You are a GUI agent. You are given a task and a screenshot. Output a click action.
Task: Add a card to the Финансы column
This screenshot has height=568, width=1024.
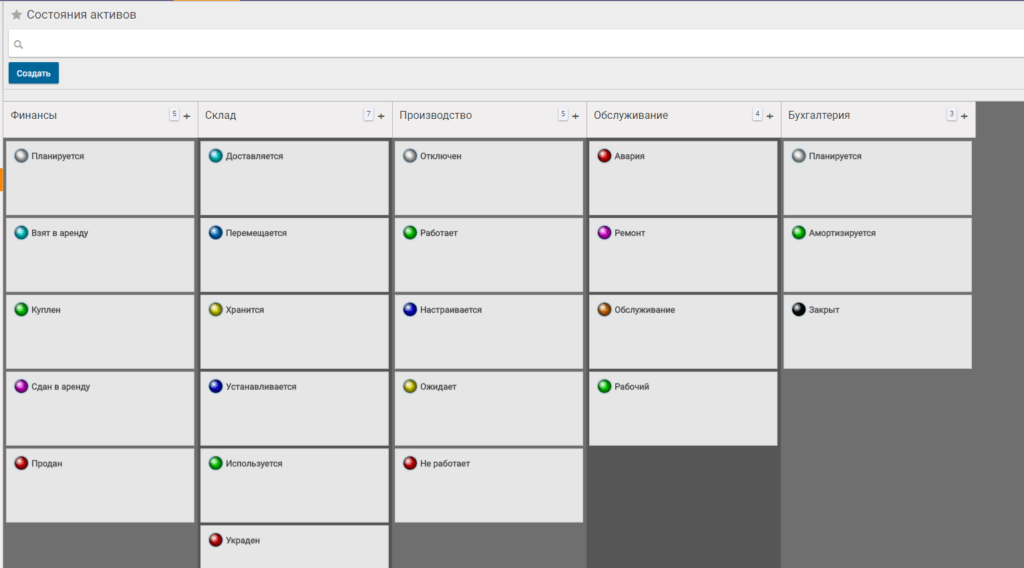tap(187, 116)
